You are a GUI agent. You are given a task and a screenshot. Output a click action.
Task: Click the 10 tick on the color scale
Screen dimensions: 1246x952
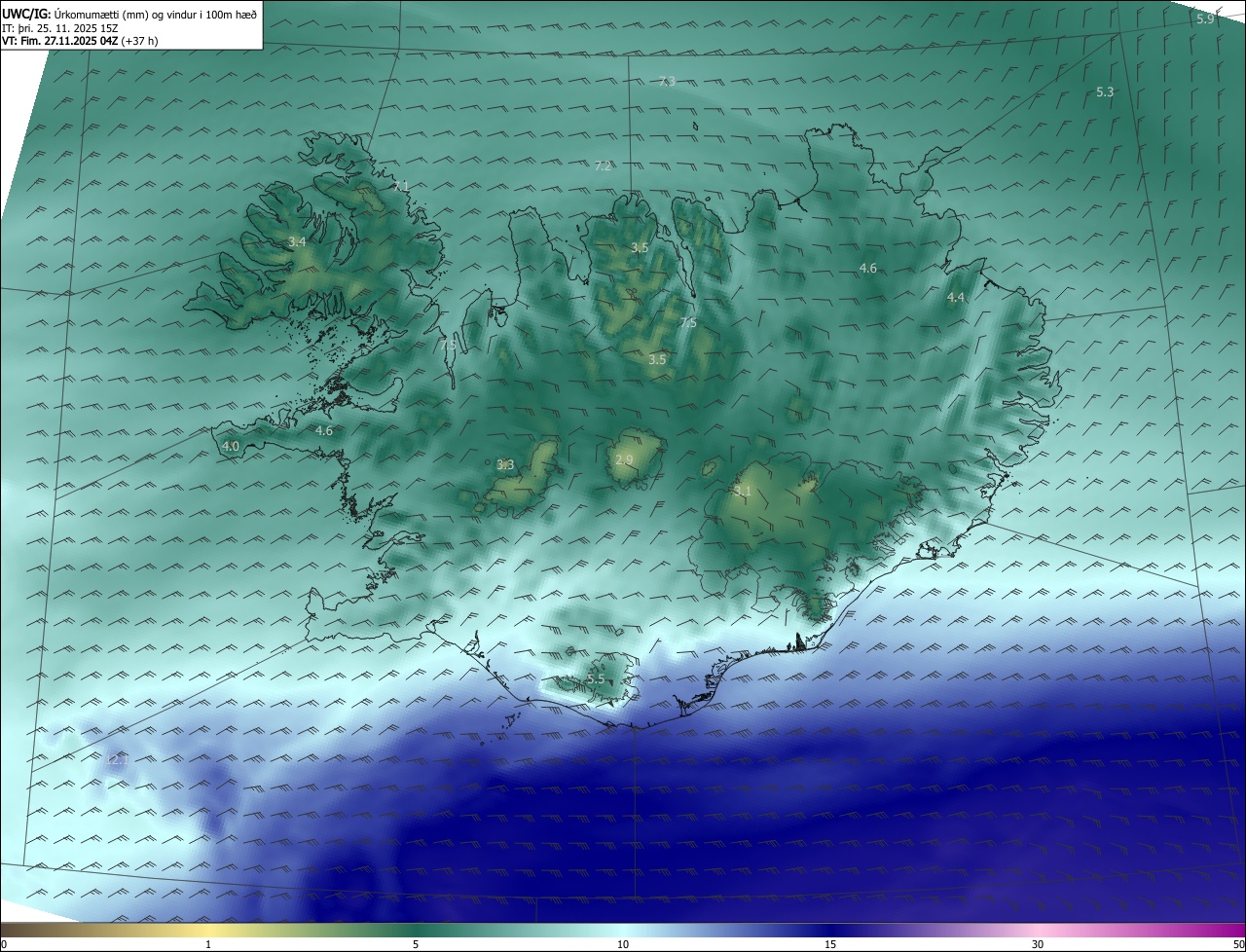click(x=623, y=944)
